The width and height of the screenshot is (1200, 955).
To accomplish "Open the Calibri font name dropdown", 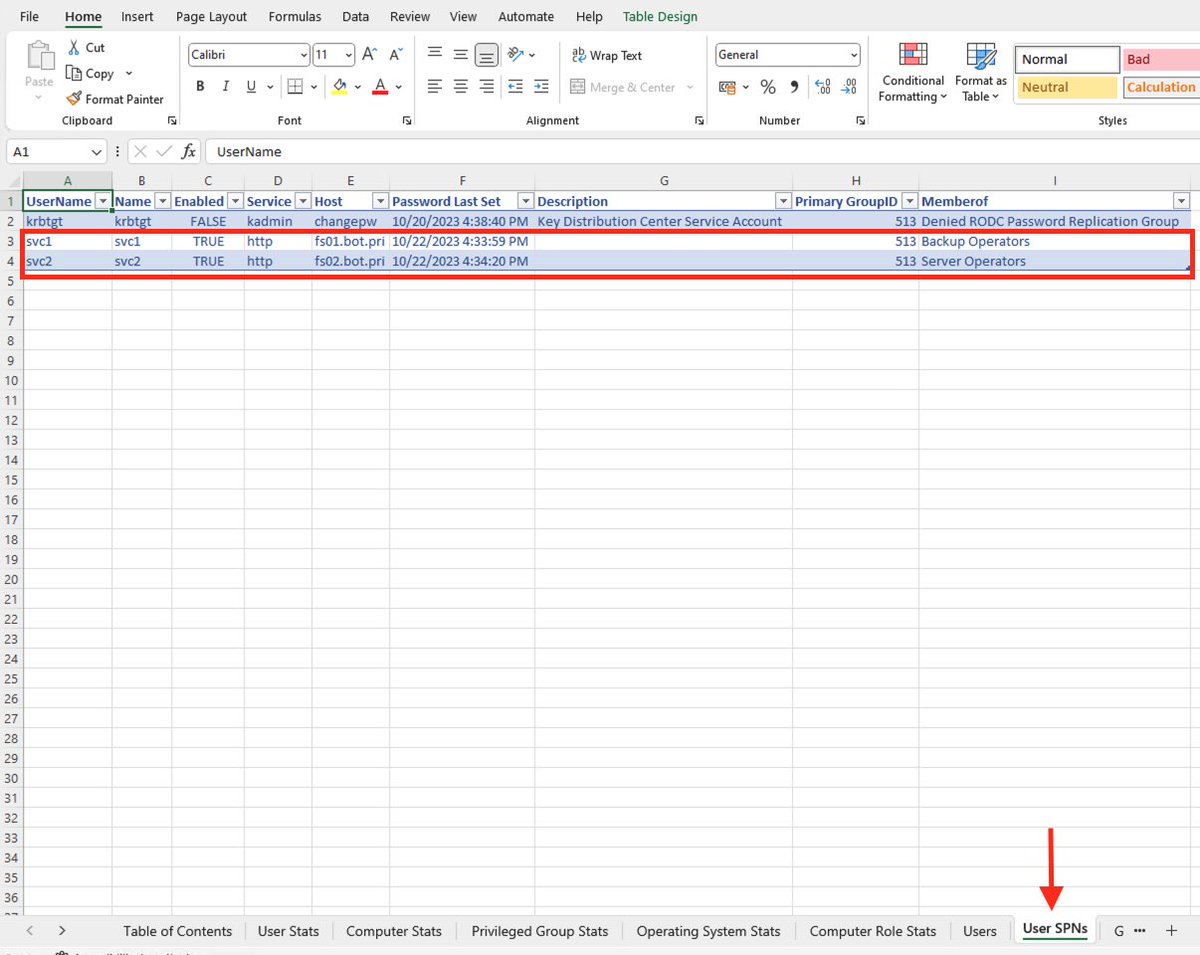I will click(303, 55).
